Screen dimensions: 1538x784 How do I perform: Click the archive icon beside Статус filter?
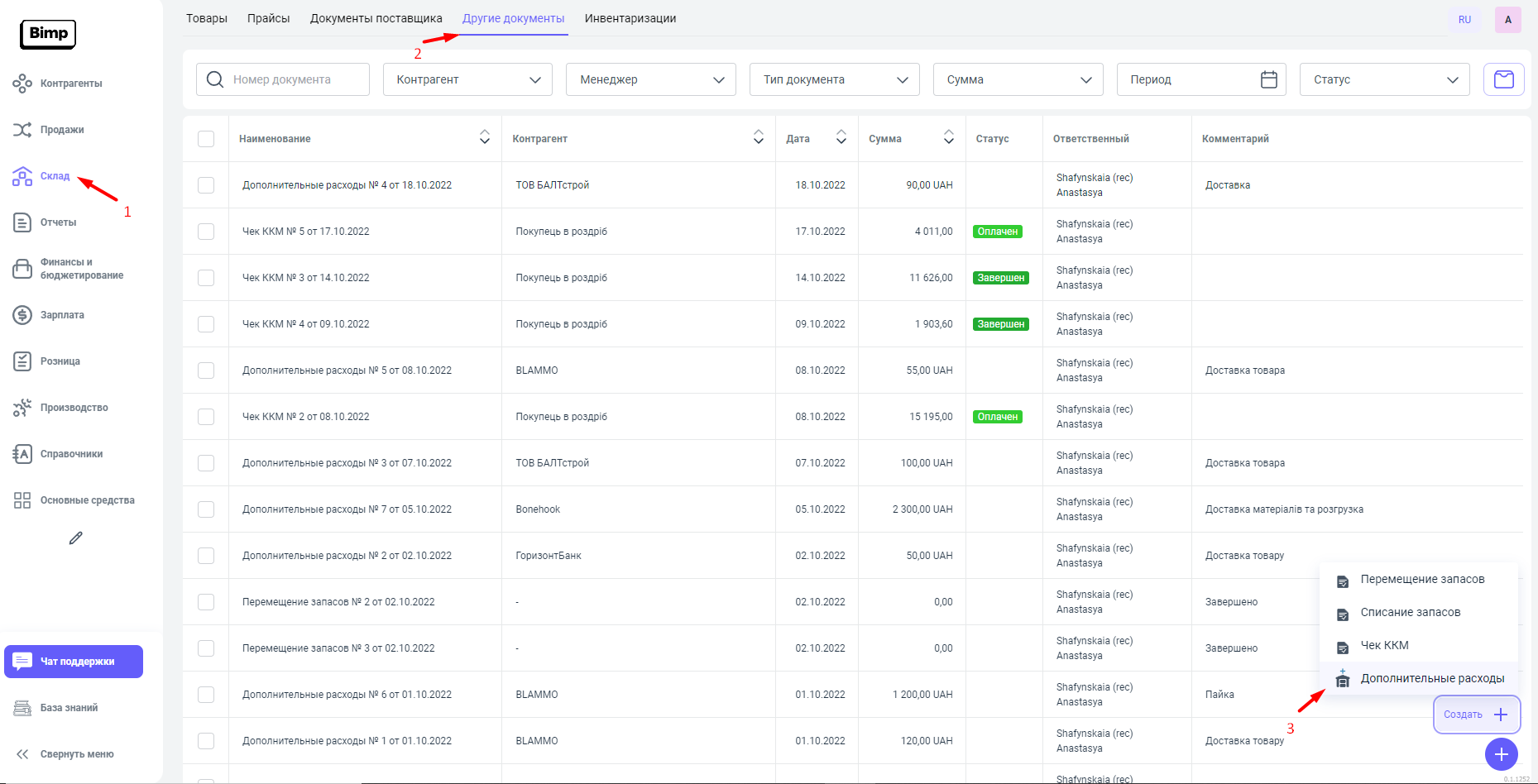(x=1503, y=79)
